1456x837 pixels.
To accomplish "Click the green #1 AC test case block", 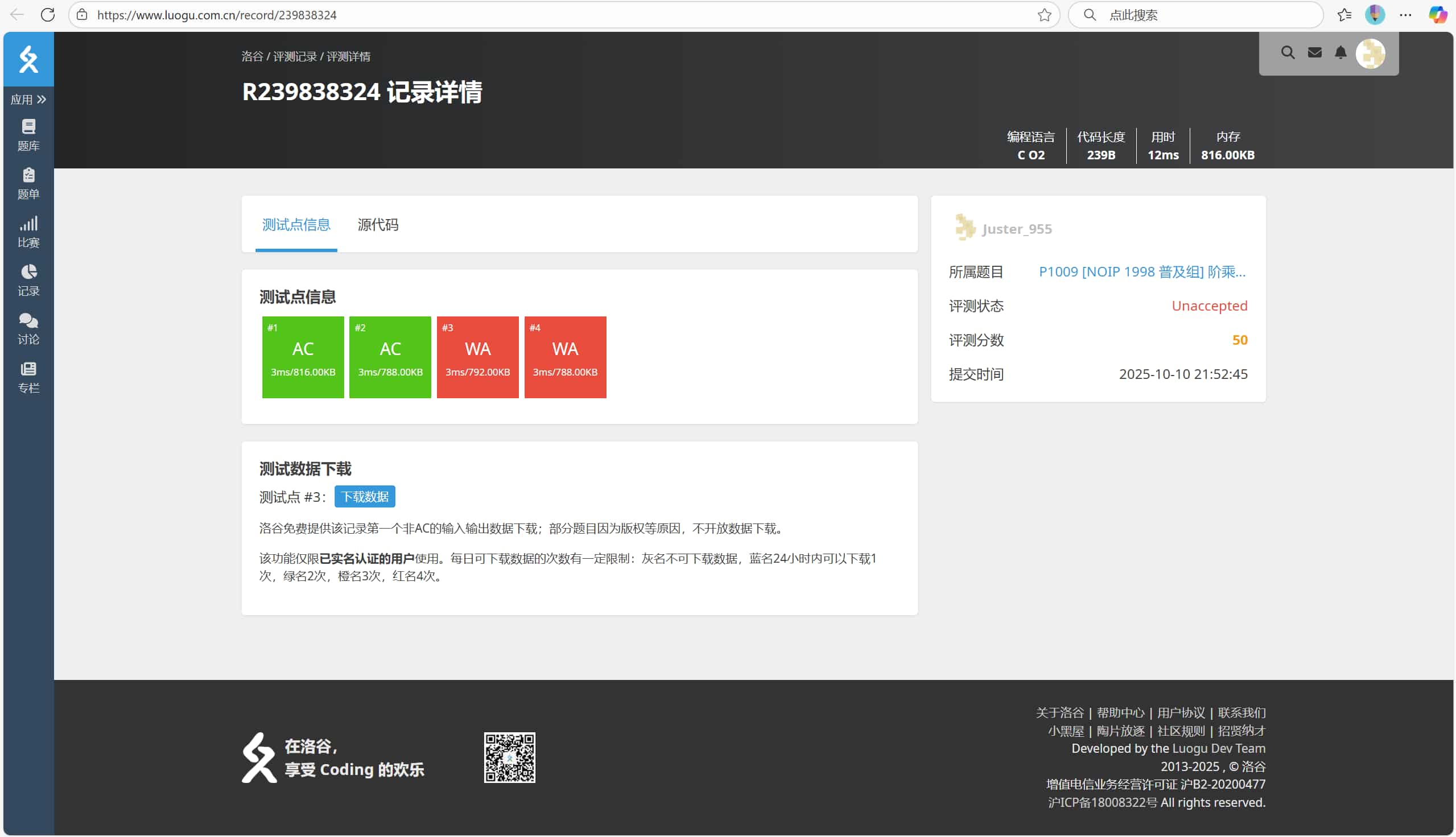I will point(303,357).
